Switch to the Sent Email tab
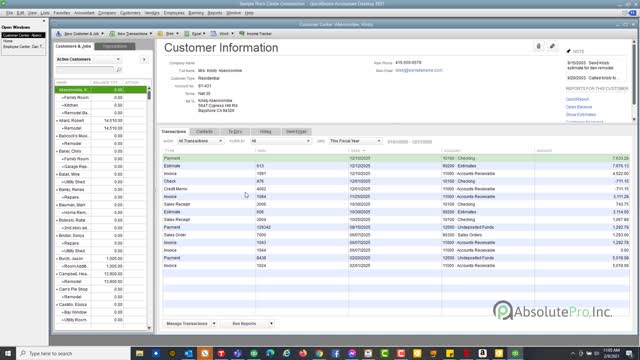The height and width of the screenshot is (360, 640). click(296, 131)
